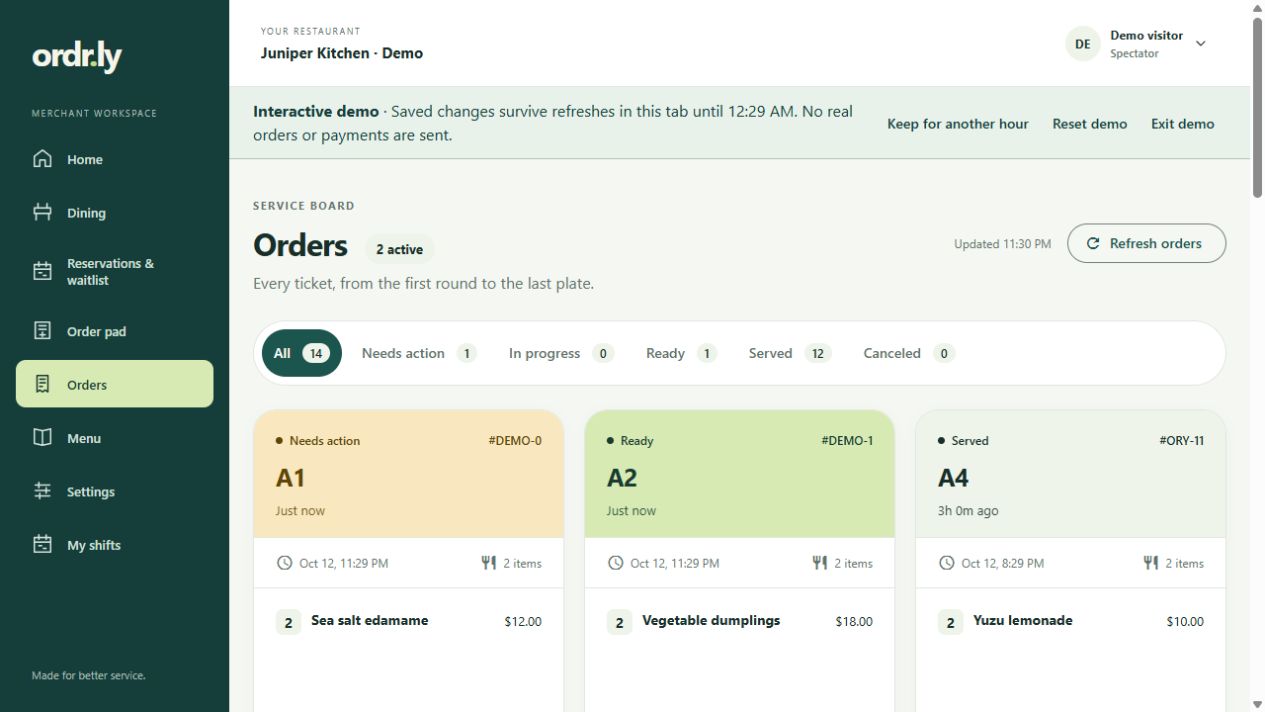This screenshot has width=1265, height=712.
Task: Click the Served status on card A4
Action: 963,440
